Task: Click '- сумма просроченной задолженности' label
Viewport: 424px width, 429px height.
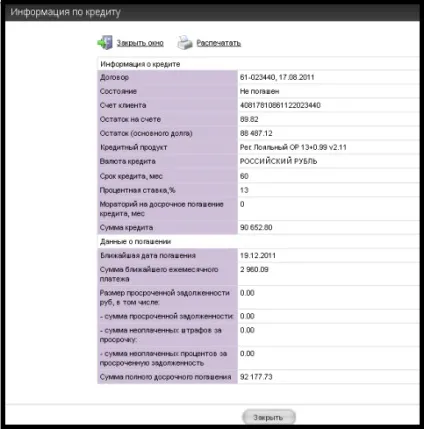Action: tap(167, 316)
